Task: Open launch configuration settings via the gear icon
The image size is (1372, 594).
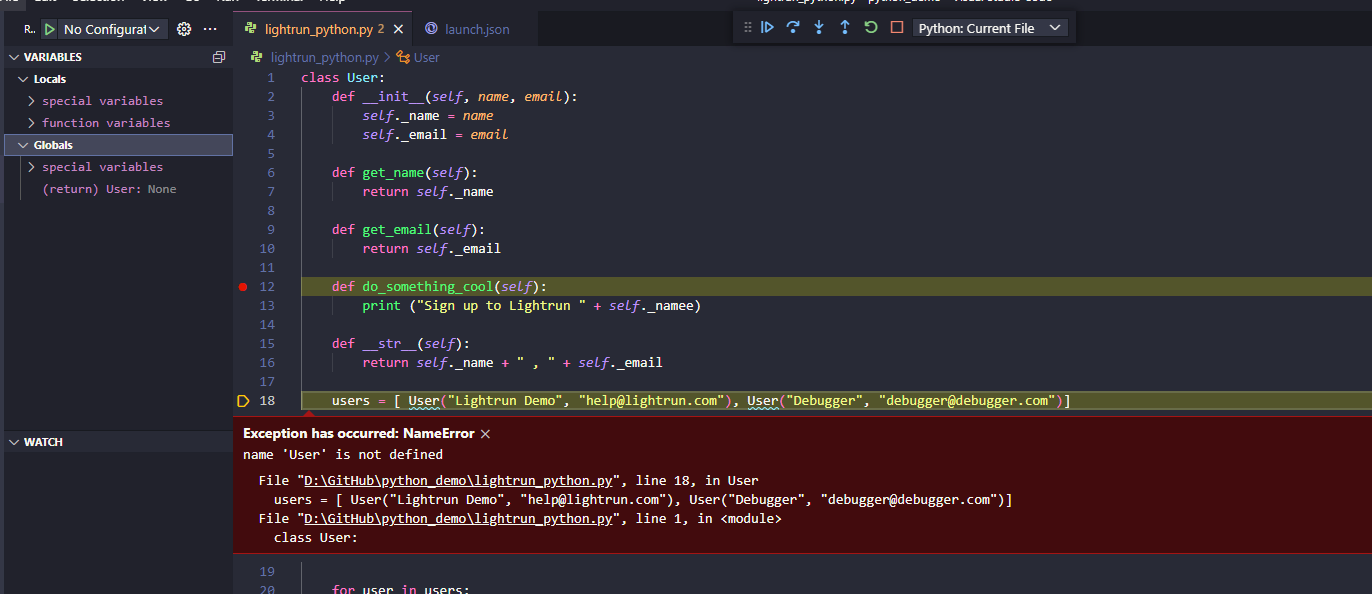Action: coord(183,29)
